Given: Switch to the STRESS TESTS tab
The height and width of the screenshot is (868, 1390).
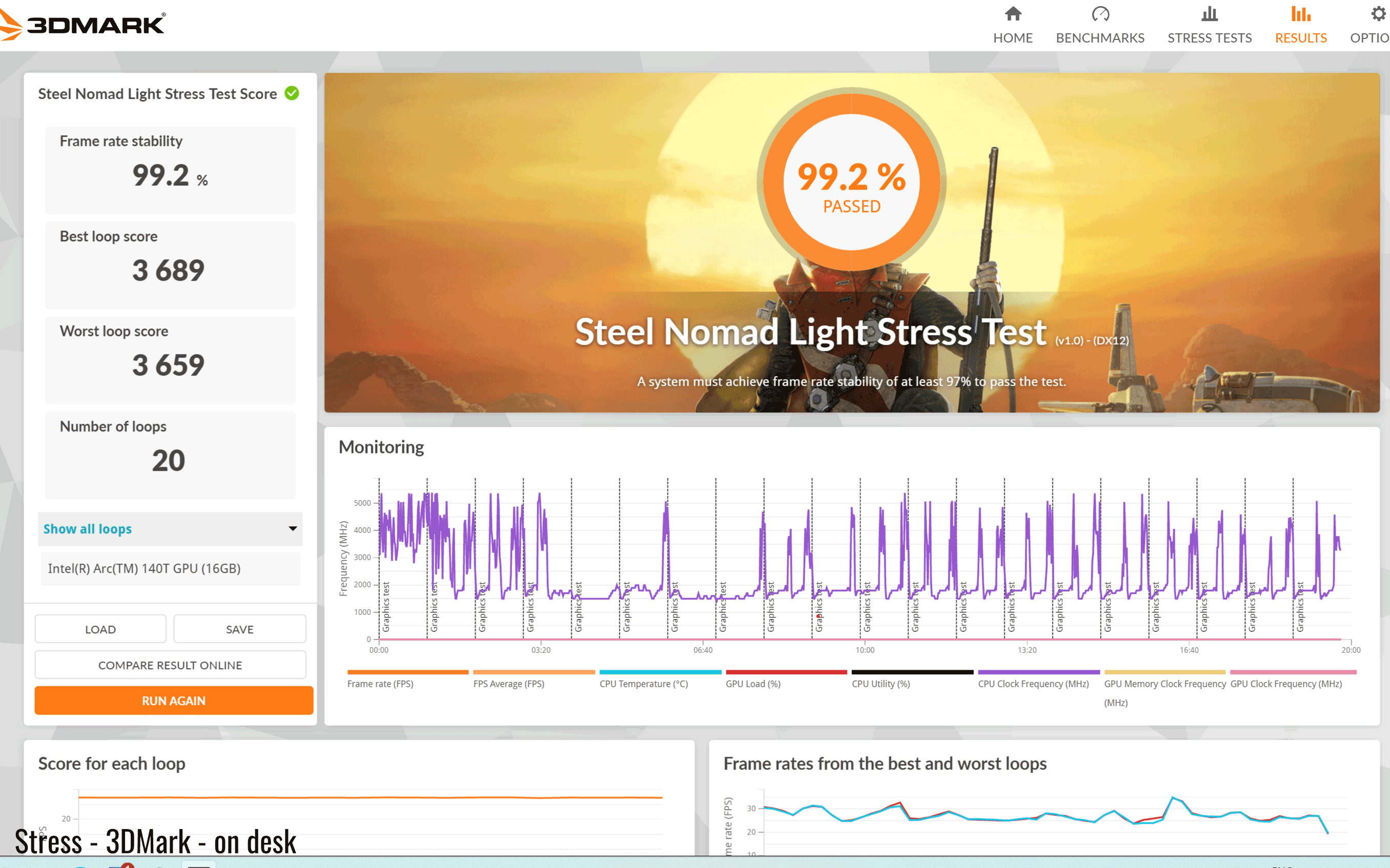Looking at the screenshot, I should 1209,38.
